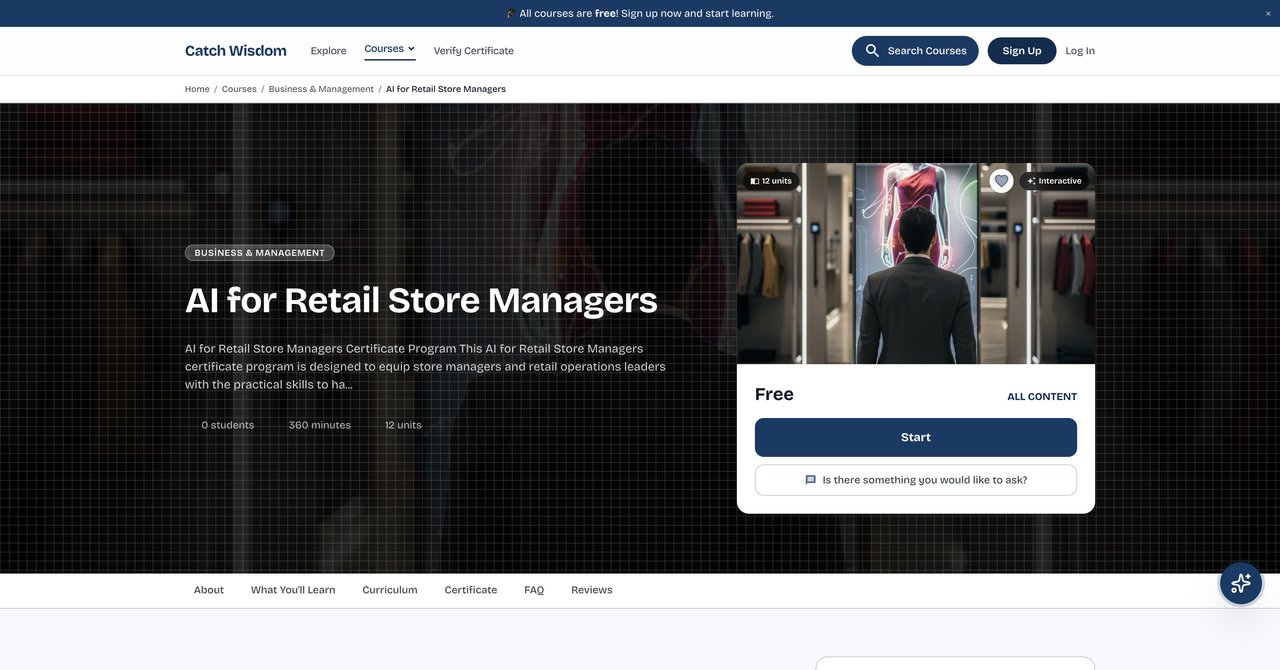The width and height of the screenshot is (1280, 670).
Task: Click the 360 minutes stat
Action: coord(320,425)
